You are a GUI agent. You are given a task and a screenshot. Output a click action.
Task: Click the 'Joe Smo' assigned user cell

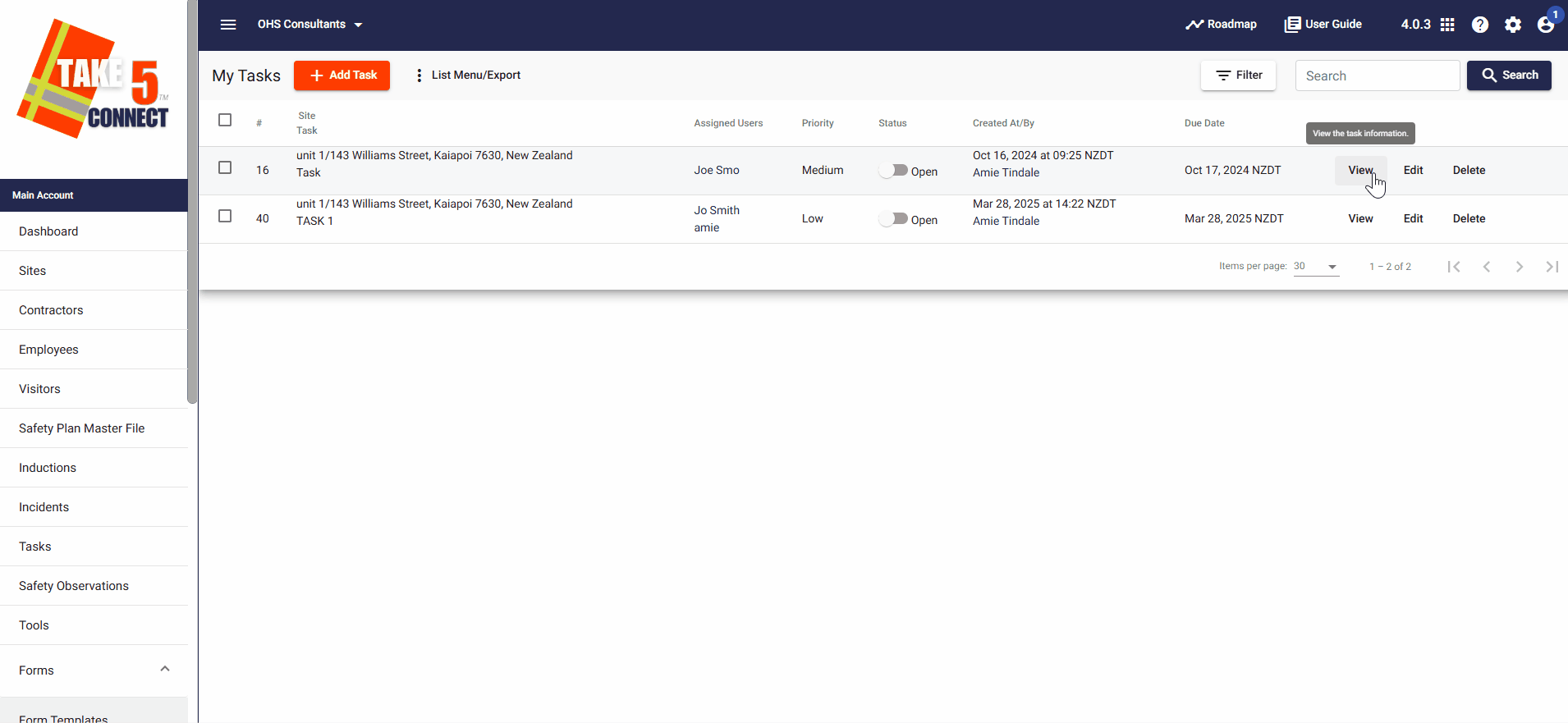[717, 171]
